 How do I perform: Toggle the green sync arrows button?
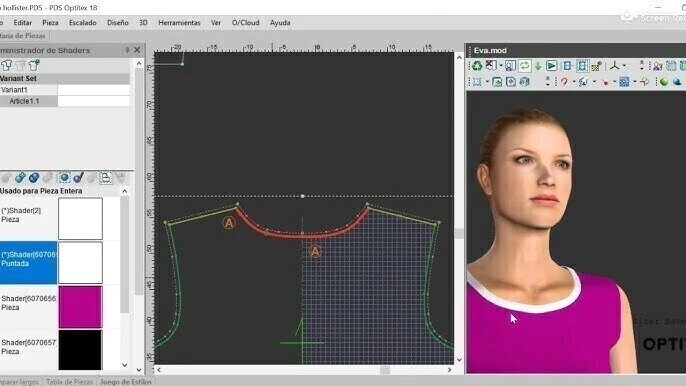[x=524, y=66]
